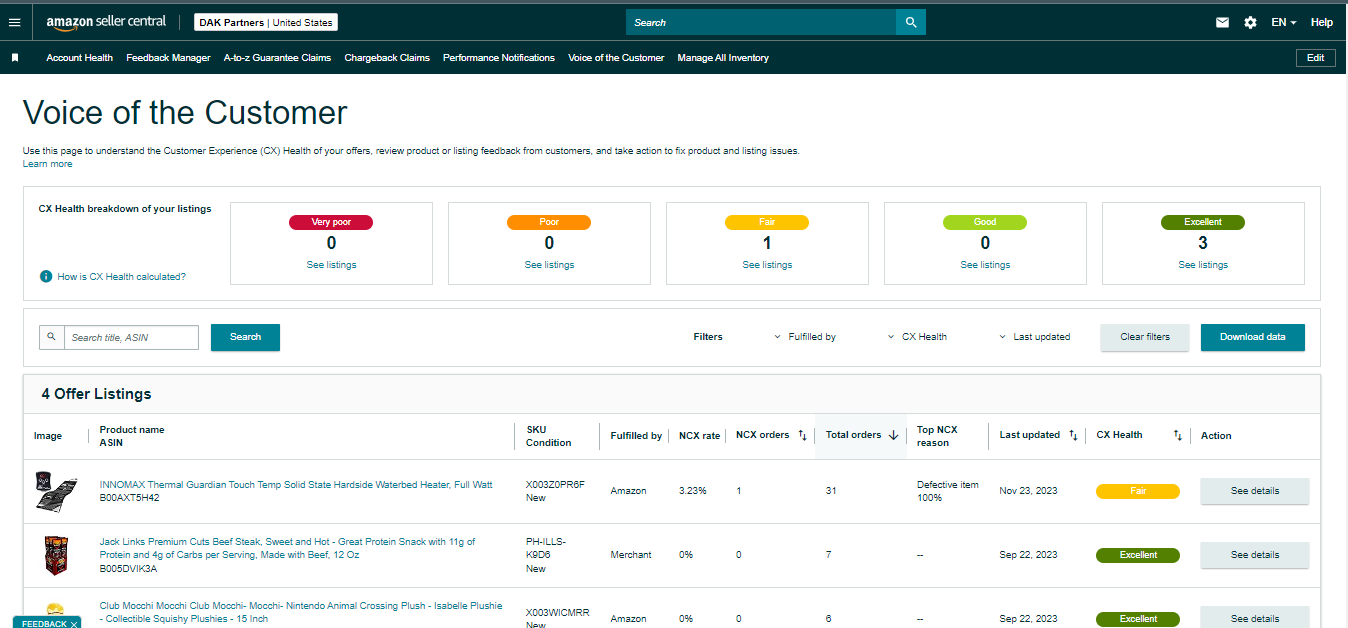This screenshot has height=628, width=1348.
Task: Open the mail messages icon
Action: coord(1222,22)
